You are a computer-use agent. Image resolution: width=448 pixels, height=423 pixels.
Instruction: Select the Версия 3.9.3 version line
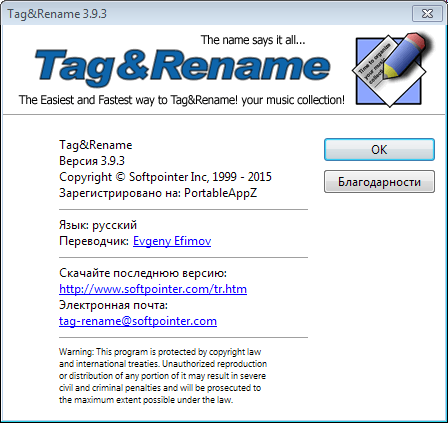[x=92, y=161]
